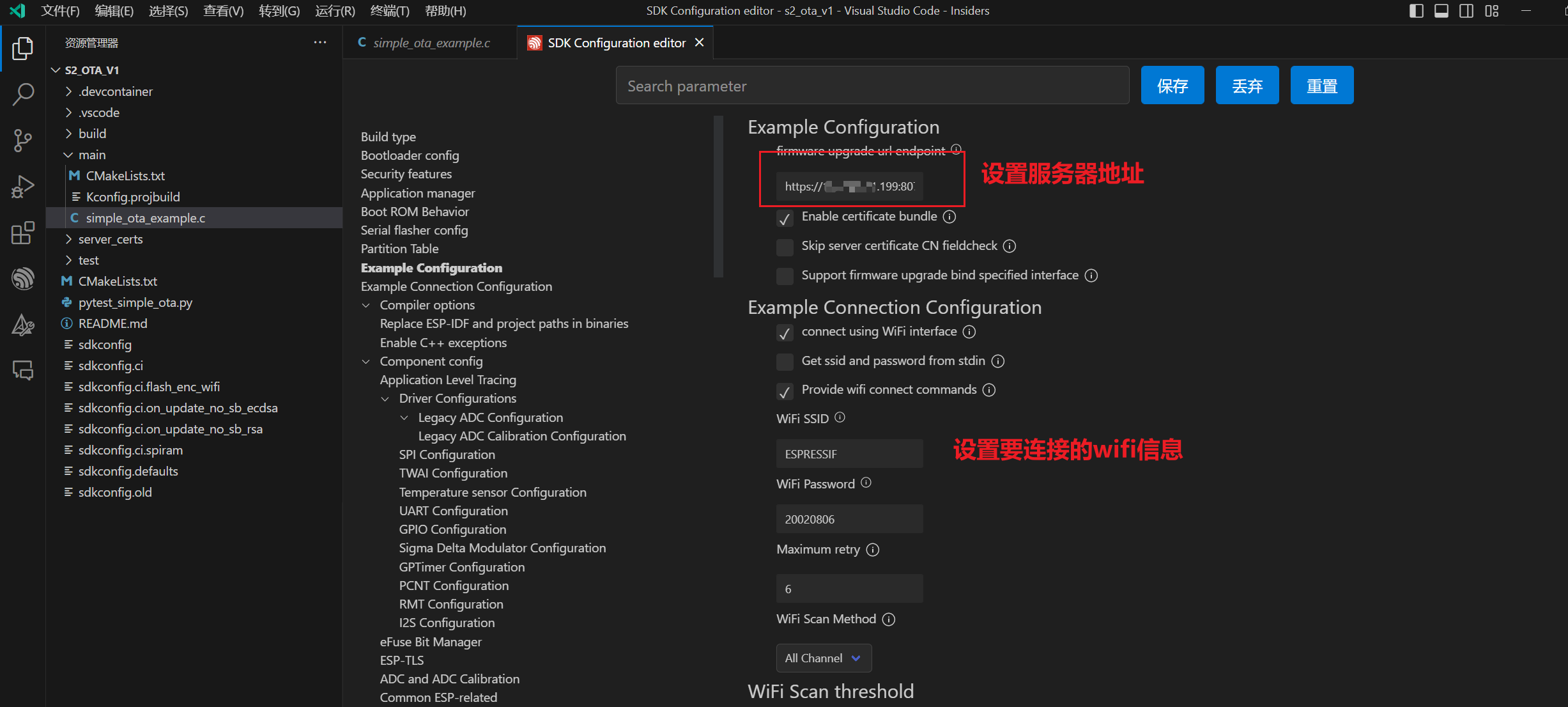Click the 保存 save button

pyautogui.click(x=1172, y=86)
